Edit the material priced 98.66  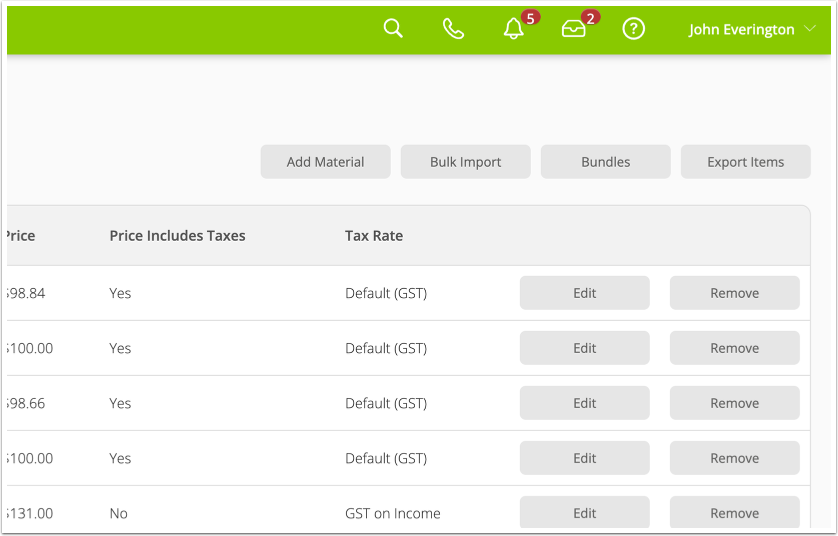click(x=585, y=403)
